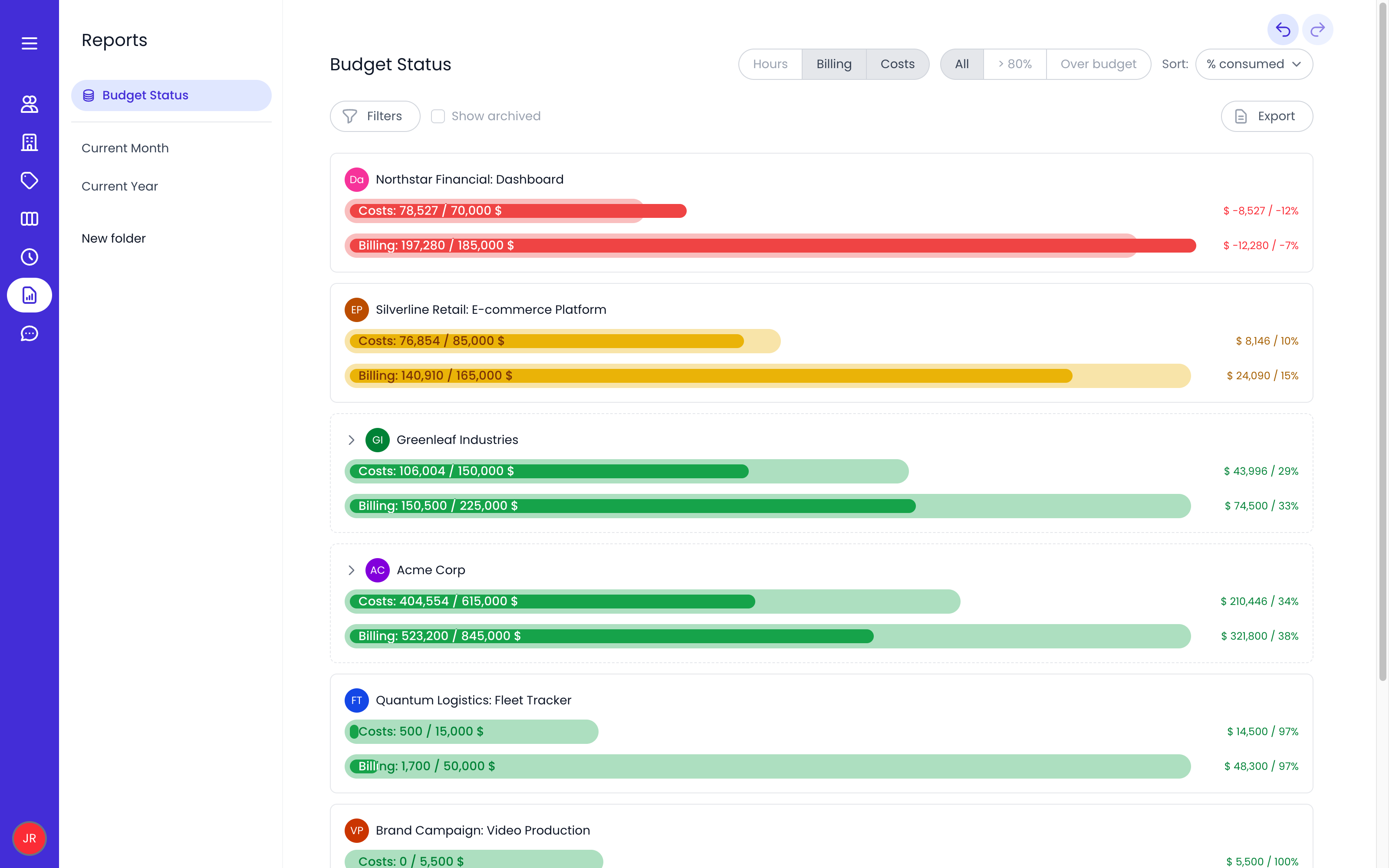Image resolution: width=1389 pixels, height=868 pixels.
Task: Open the Current Month report
Action: (125, 148)
